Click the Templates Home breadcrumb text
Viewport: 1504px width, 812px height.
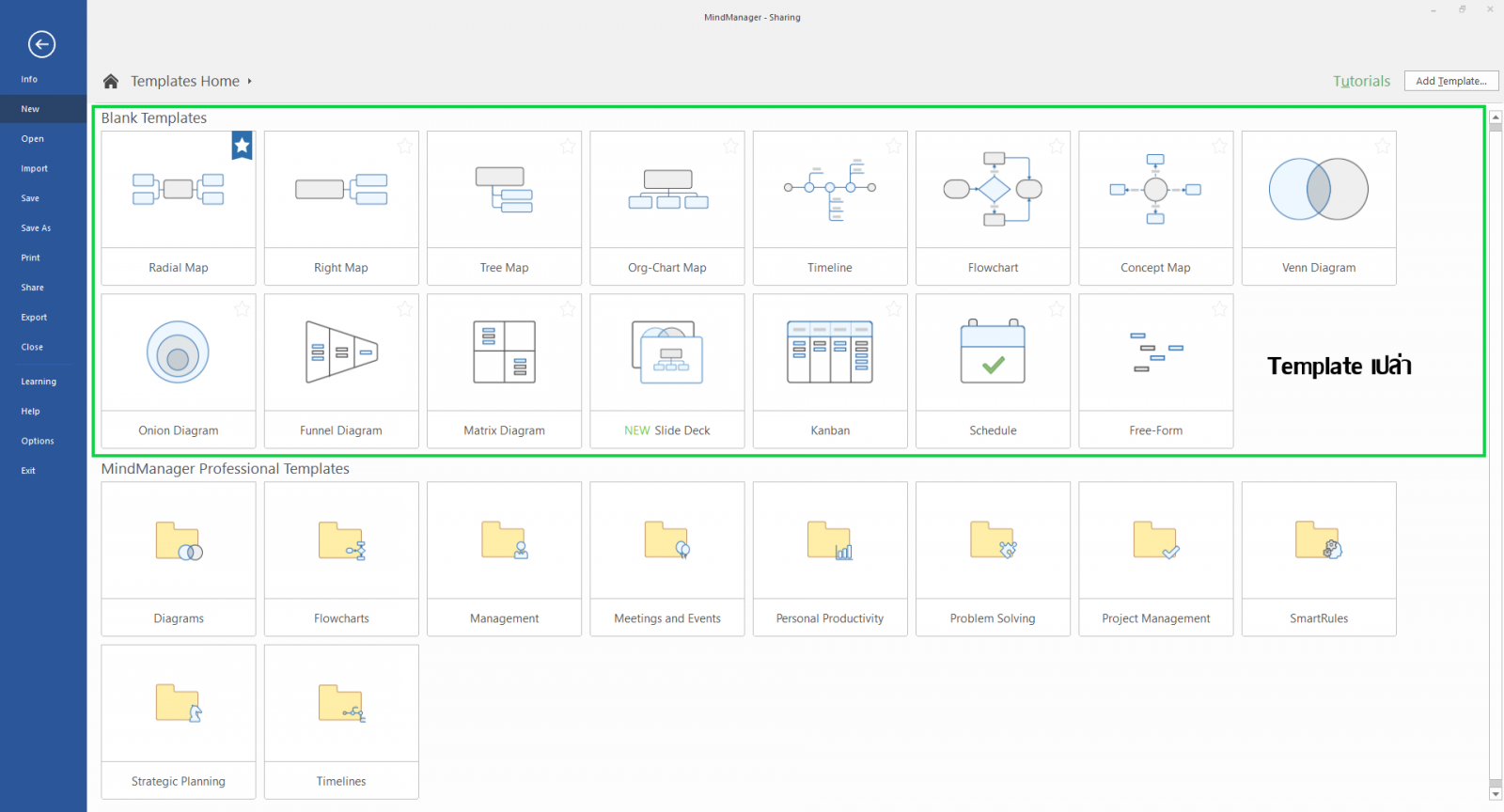click(x=185, y=82)
